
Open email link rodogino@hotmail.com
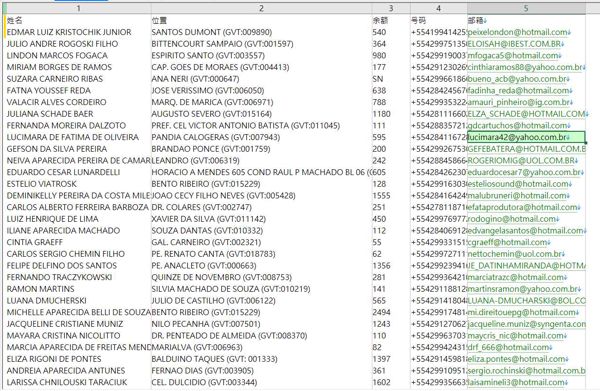[x=512, y=219]
